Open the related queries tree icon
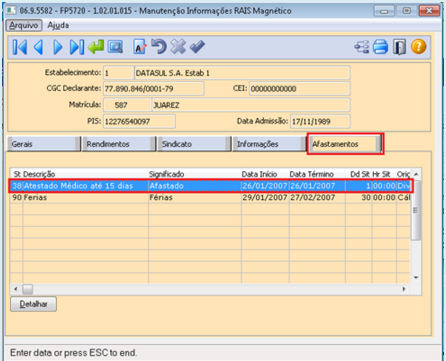Viewport: 446px width, 361px height. pos(361,47)
